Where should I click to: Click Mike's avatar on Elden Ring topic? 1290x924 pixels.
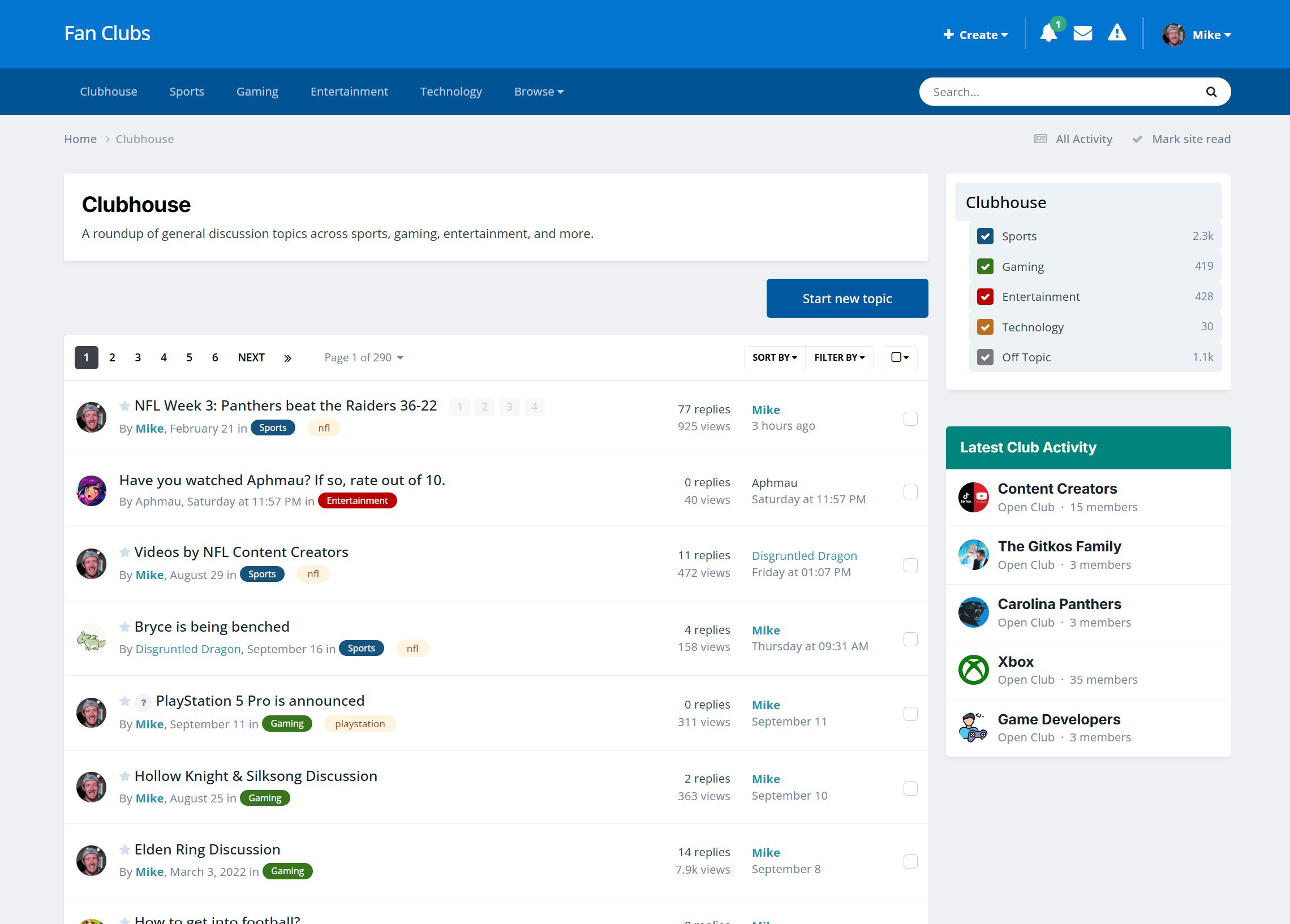click(x=91, y=861)
